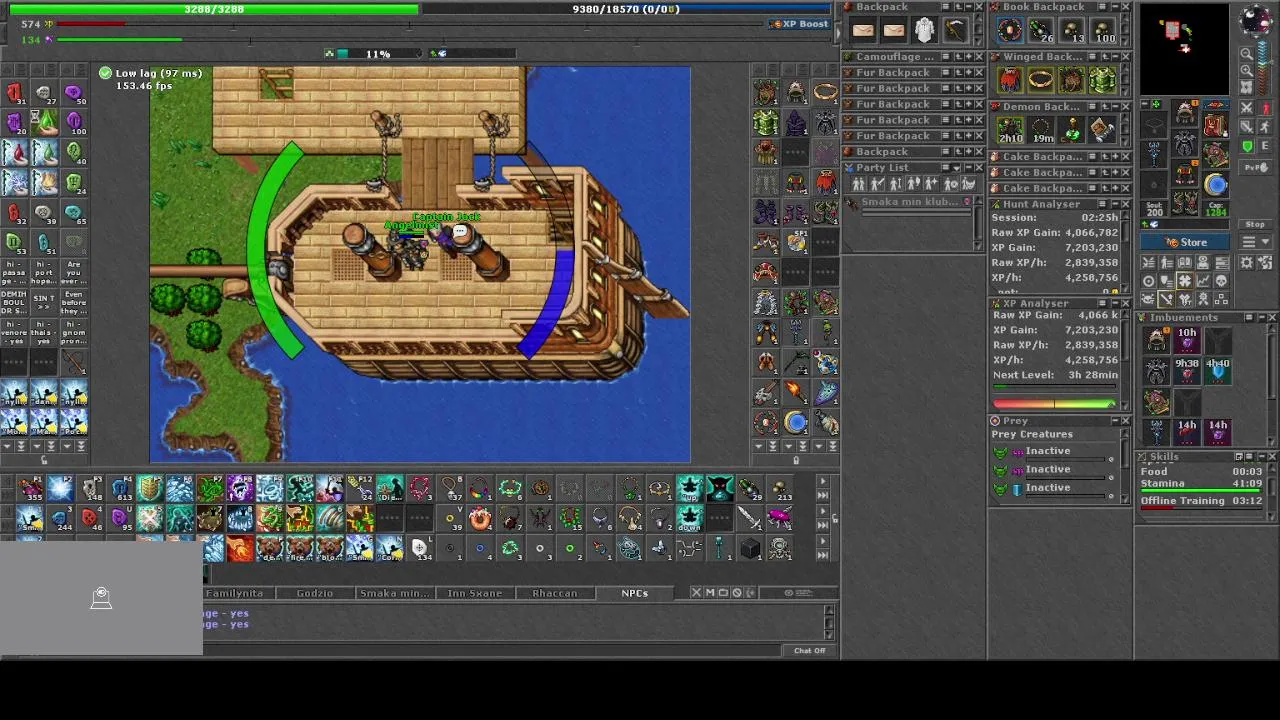The width and height of the screenshot is (1280, 720).
Task: Switch to the Inn Sxane chat tab
Action: 474,593
